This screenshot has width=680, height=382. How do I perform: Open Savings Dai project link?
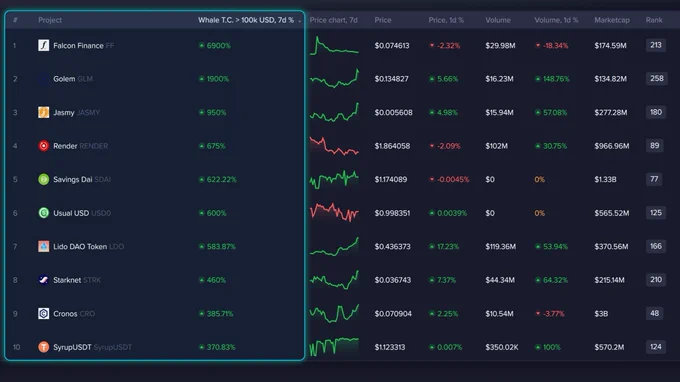pyautogui.click(x=82, y=180)
